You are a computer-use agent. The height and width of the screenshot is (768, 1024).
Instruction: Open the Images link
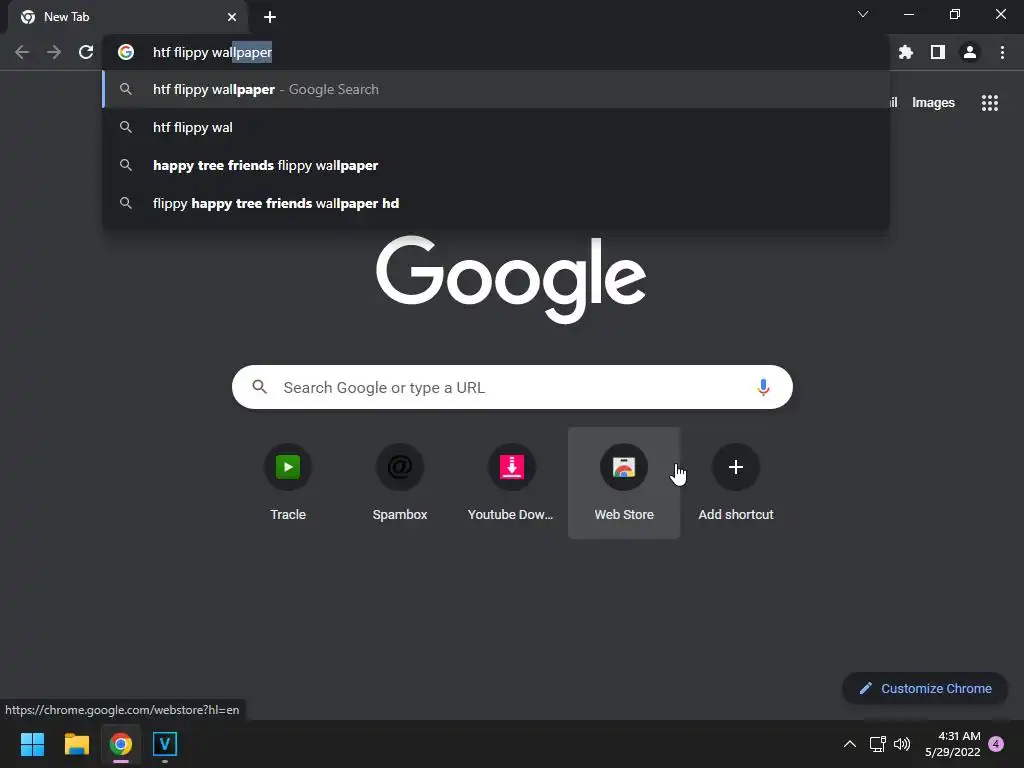(x=933, y=103)
